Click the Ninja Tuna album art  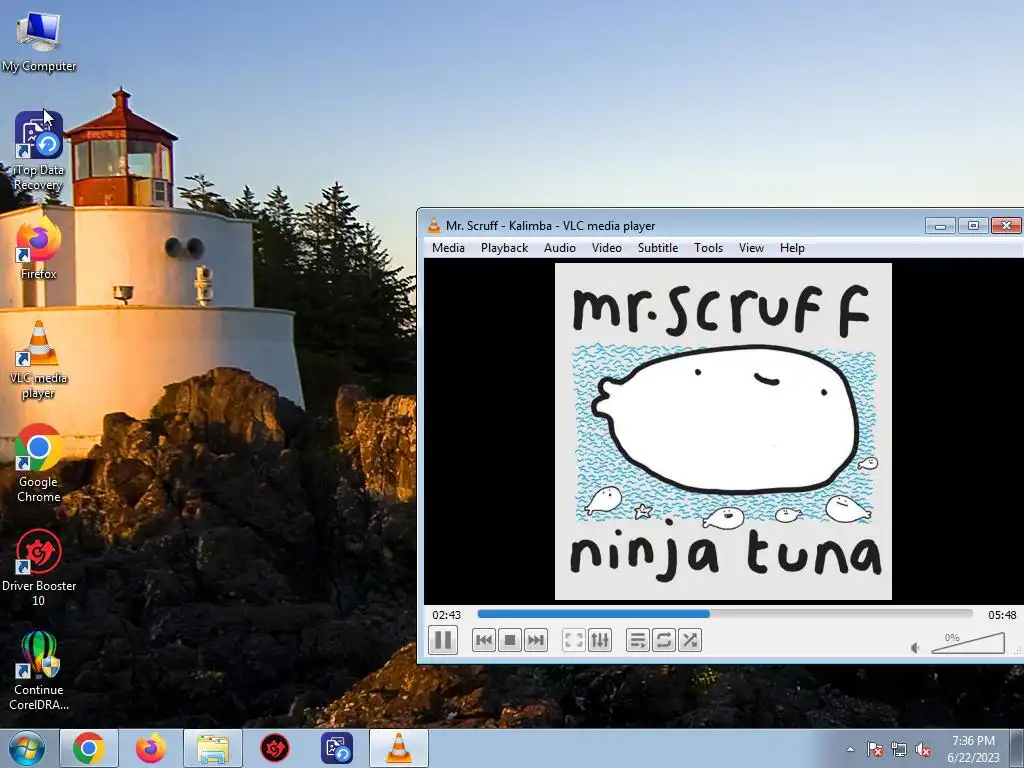[x=723, y=431]
